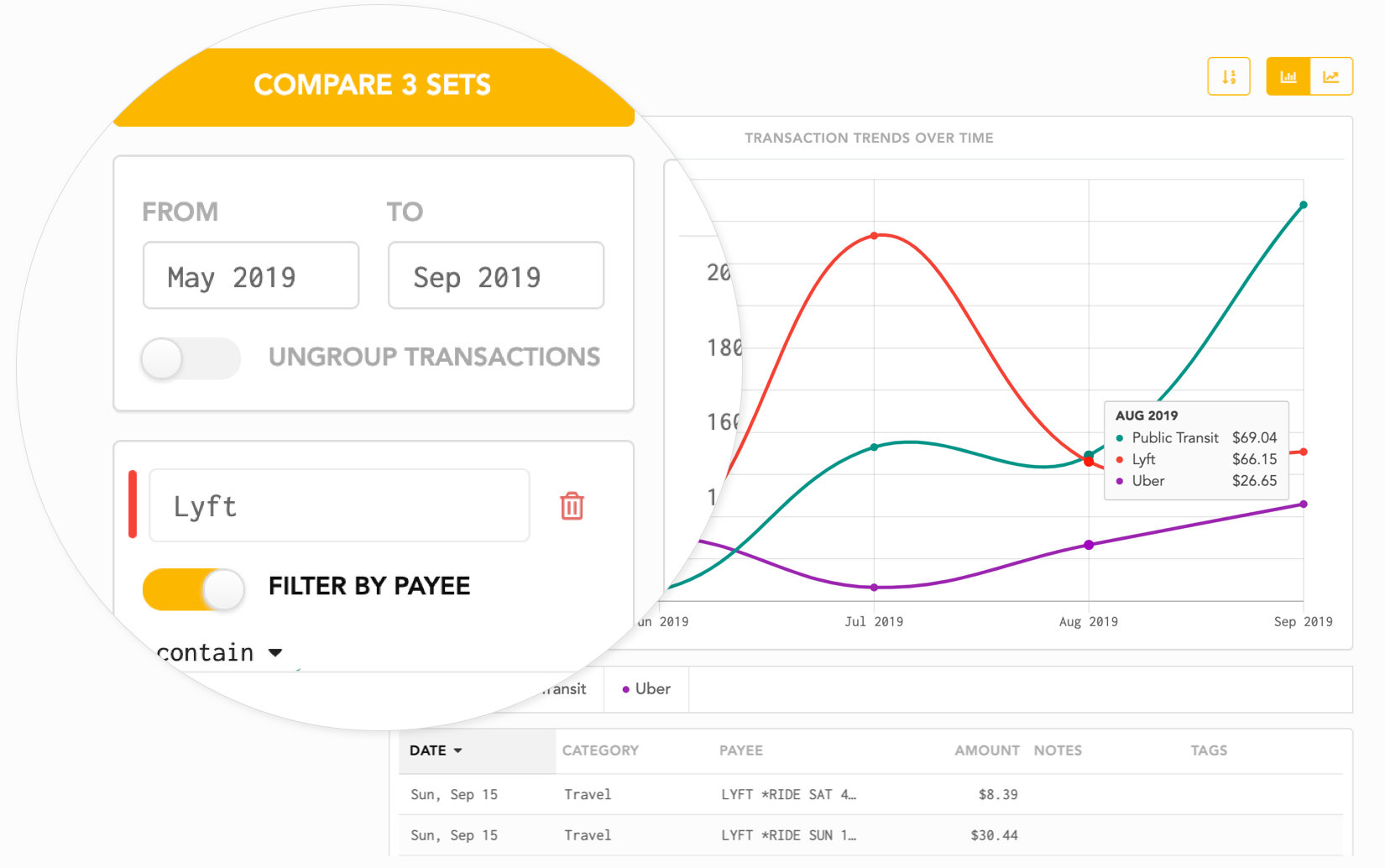Screen dimensions: 1385x868
Task: Click the Aug 2019 axis label
Action: [1089, 622]
